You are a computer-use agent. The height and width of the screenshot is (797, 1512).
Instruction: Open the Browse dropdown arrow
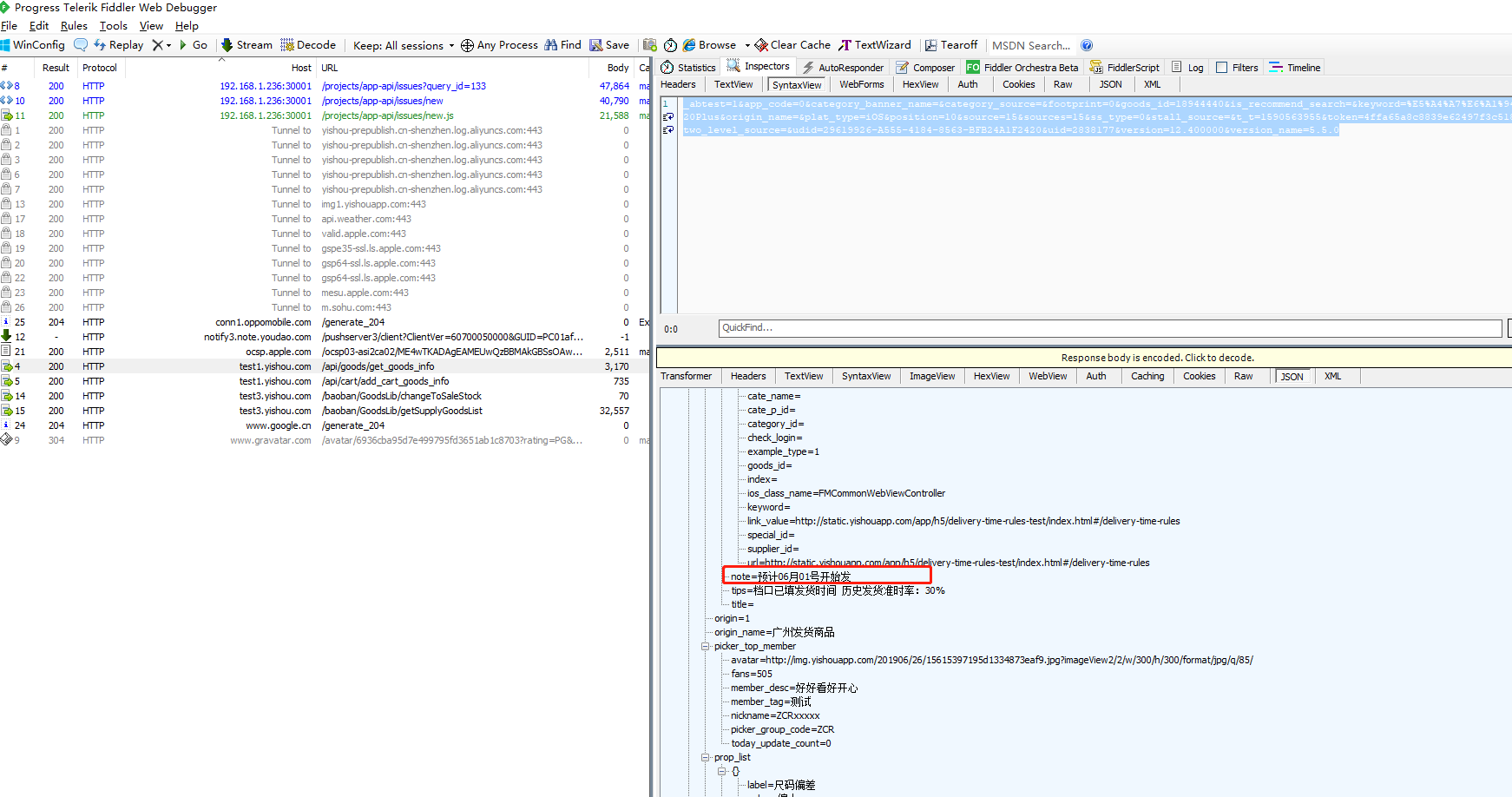[747, 45]
